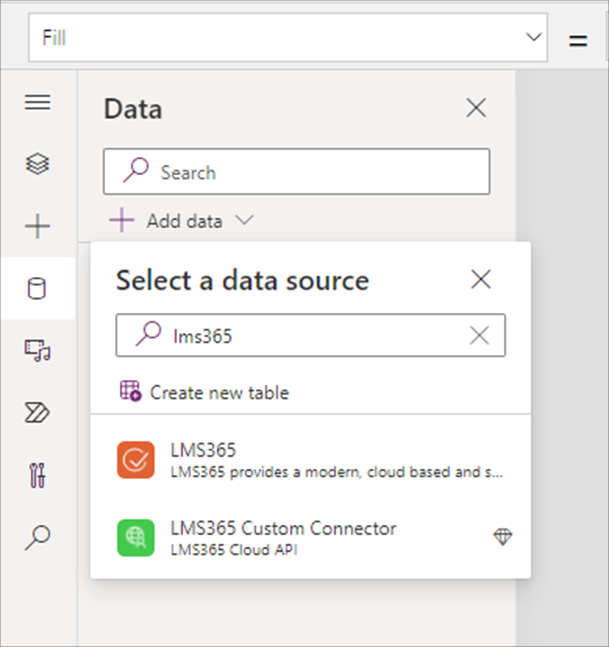Select LMS365 Custom Connector entry
Viewport: 609px width, 647px height.
[x=300, y=537]
